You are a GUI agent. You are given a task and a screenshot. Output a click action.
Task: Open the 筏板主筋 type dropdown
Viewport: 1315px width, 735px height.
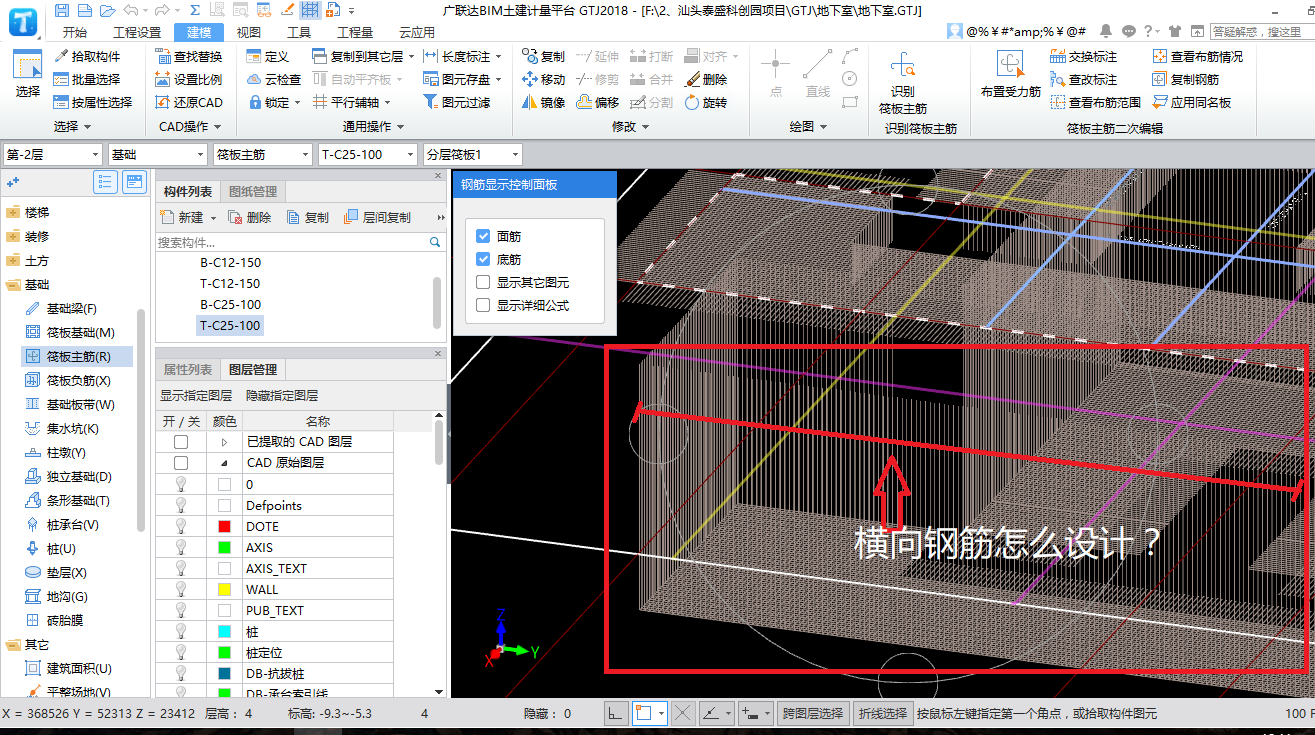263,155
